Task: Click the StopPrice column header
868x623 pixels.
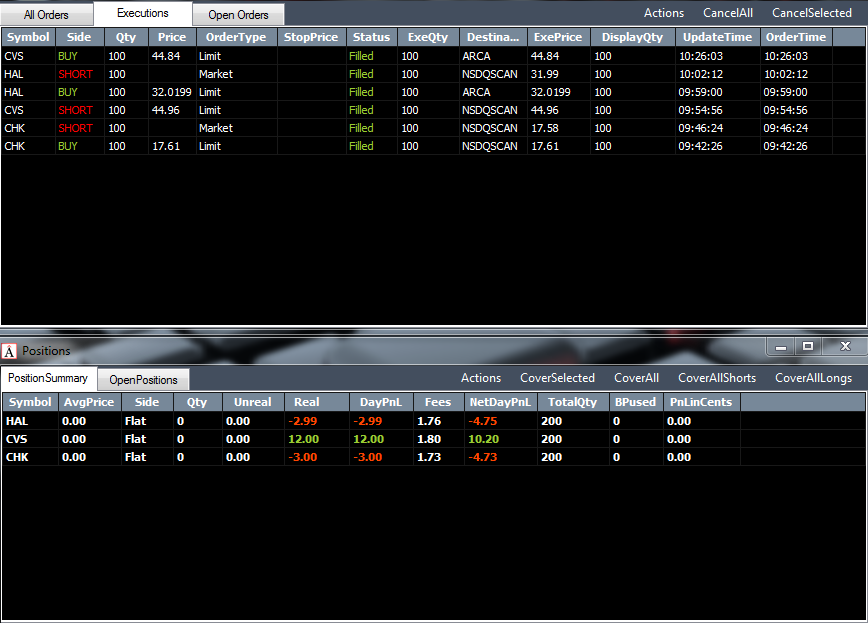Action: tap(311, 37)
